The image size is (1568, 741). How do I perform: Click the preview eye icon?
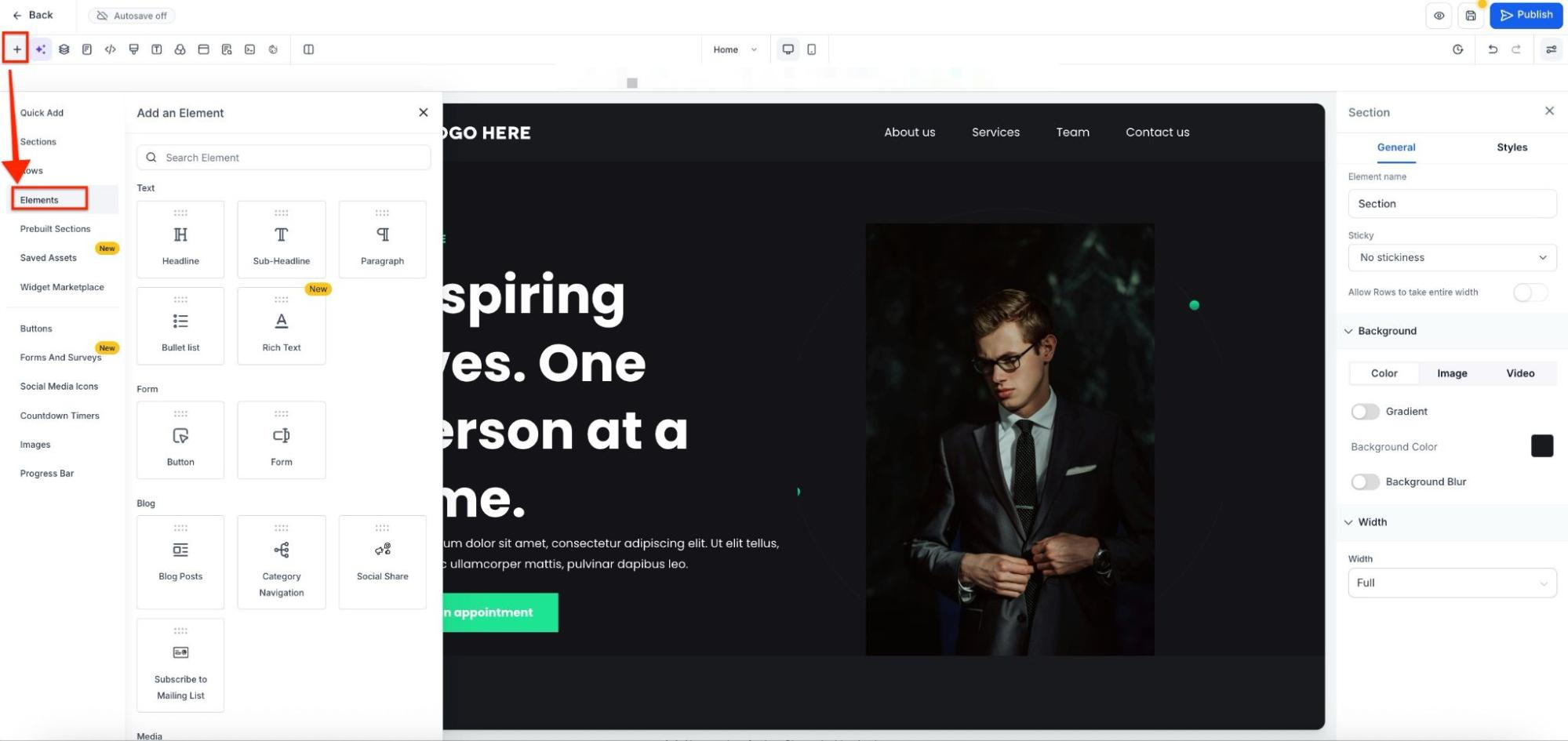pyautogui.click(x=1439, y=16)
